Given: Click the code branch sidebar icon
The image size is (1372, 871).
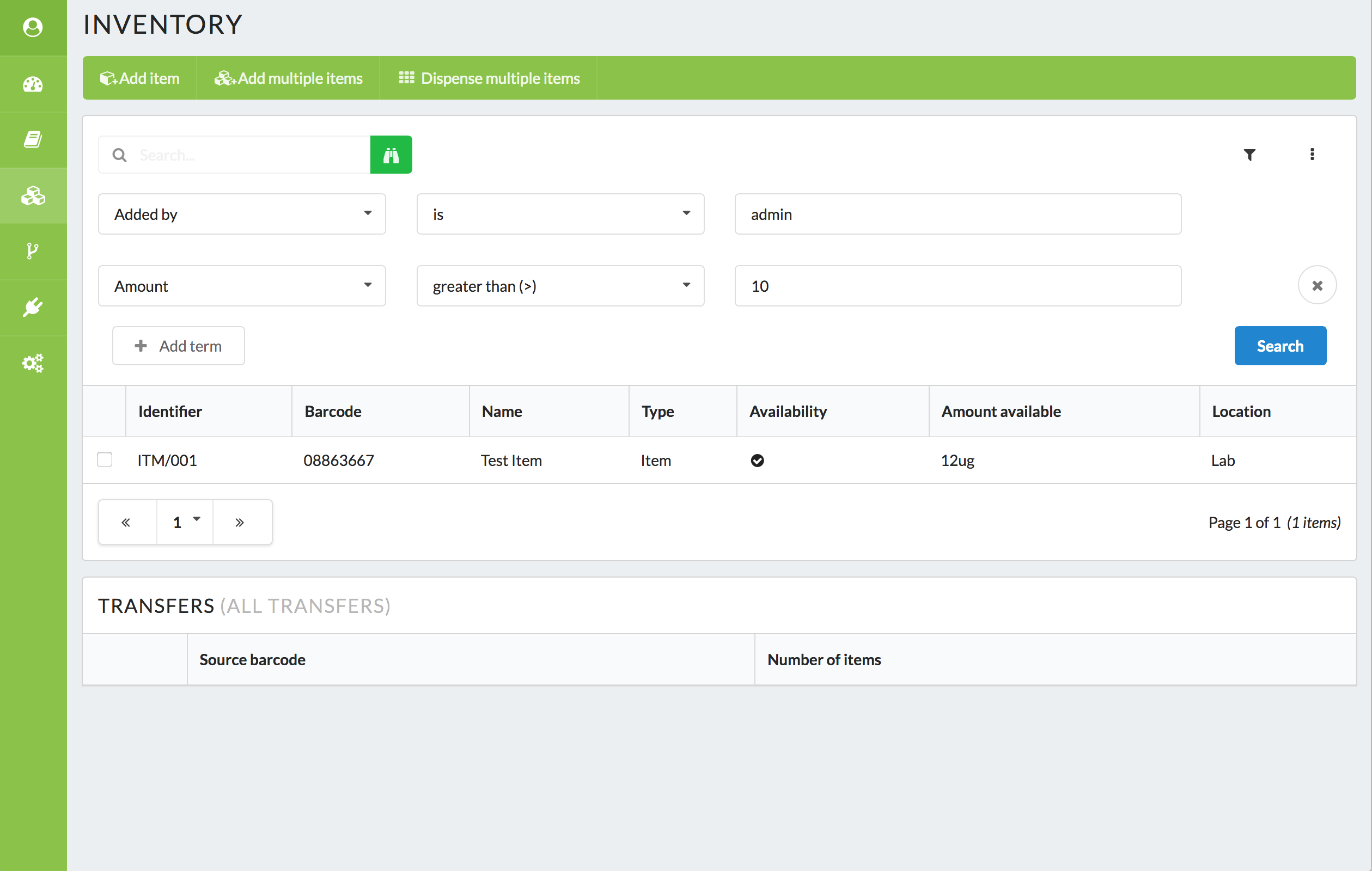Looking at the screenshot, I should click(x=33, y=251).
